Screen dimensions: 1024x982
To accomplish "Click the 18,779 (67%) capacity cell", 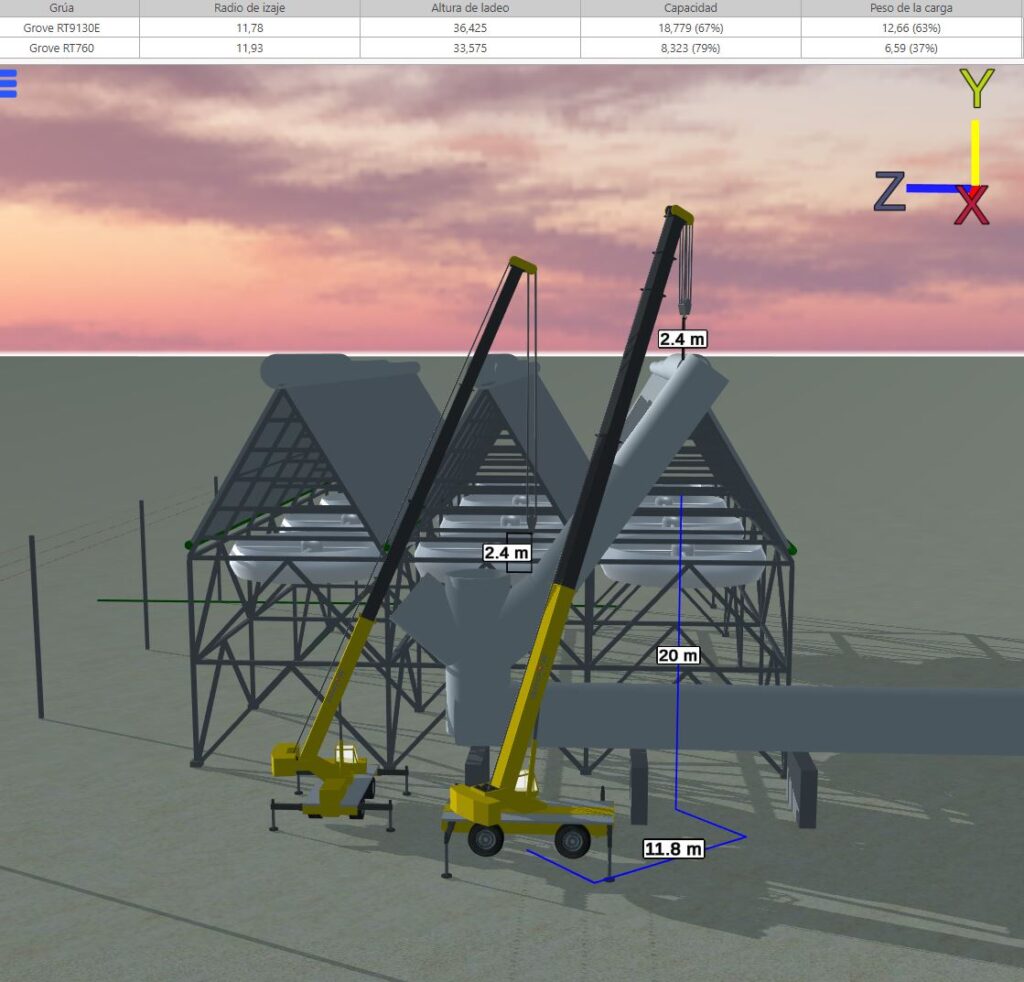I will tap(690, 28).
